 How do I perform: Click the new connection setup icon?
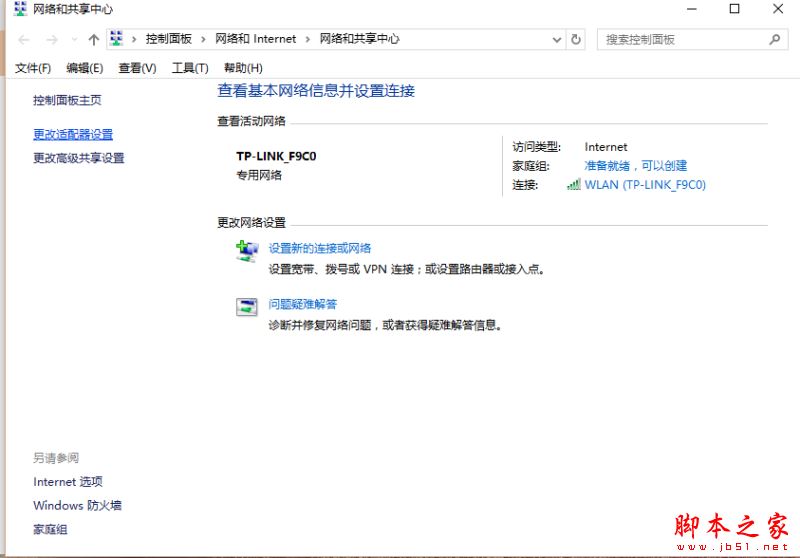pos(247,251)
